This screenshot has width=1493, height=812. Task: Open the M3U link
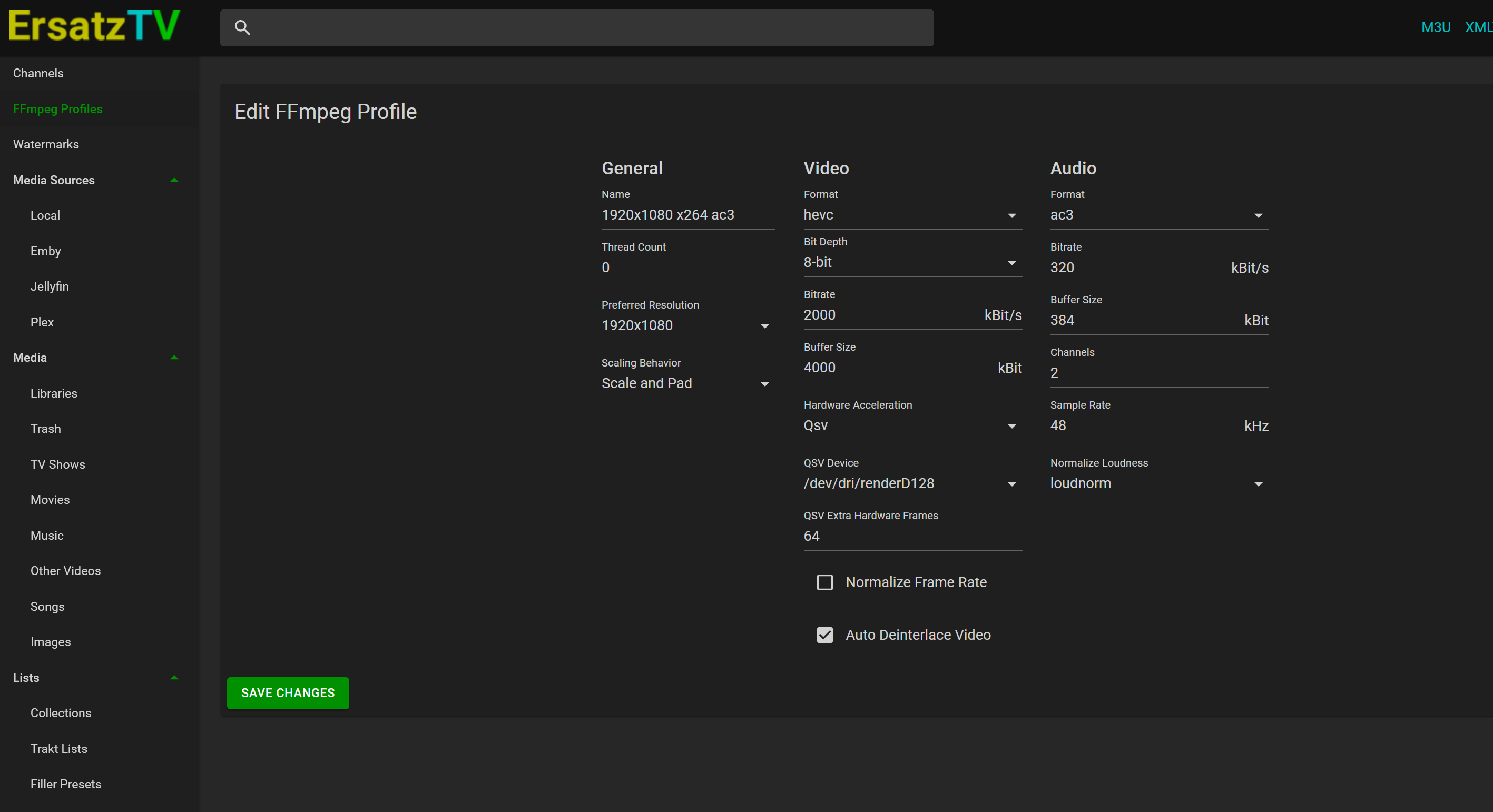click(1435, 27)
